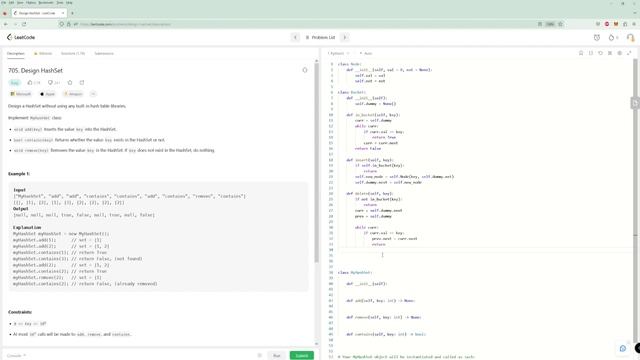
Task: Click the red extension icon in toolbar
Action: tap(607, 24)
